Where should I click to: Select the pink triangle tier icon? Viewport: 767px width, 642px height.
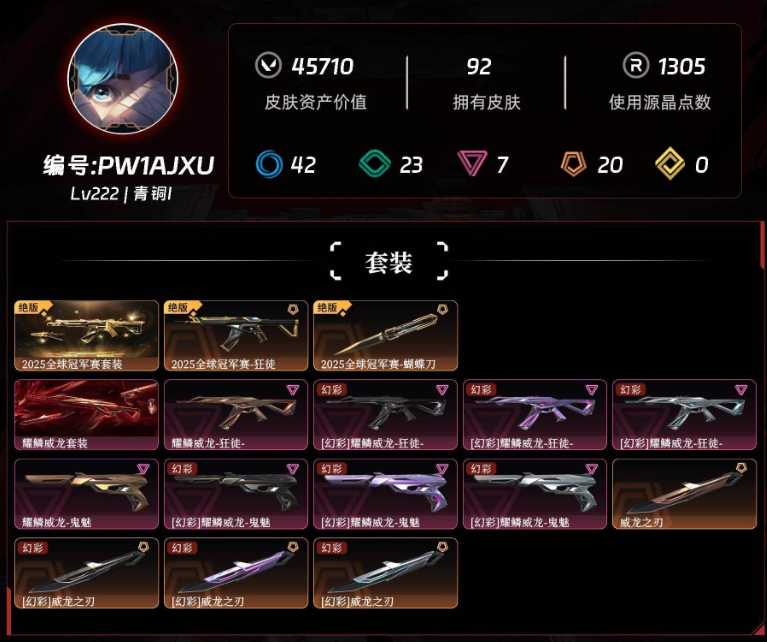click(x=473, y=163)
